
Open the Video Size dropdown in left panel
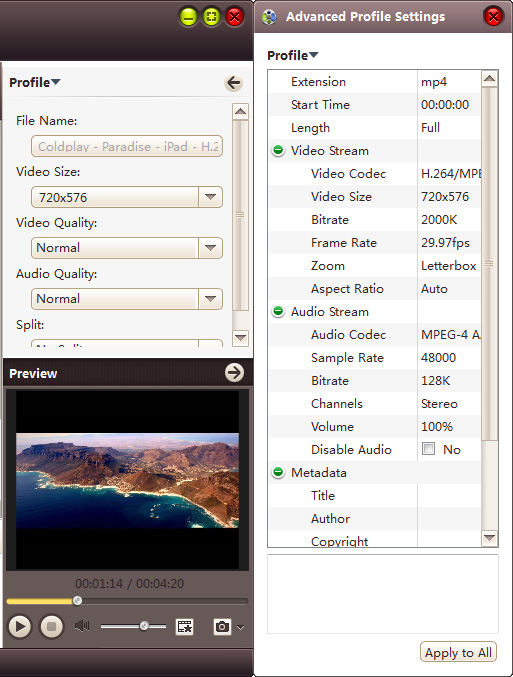210,197
